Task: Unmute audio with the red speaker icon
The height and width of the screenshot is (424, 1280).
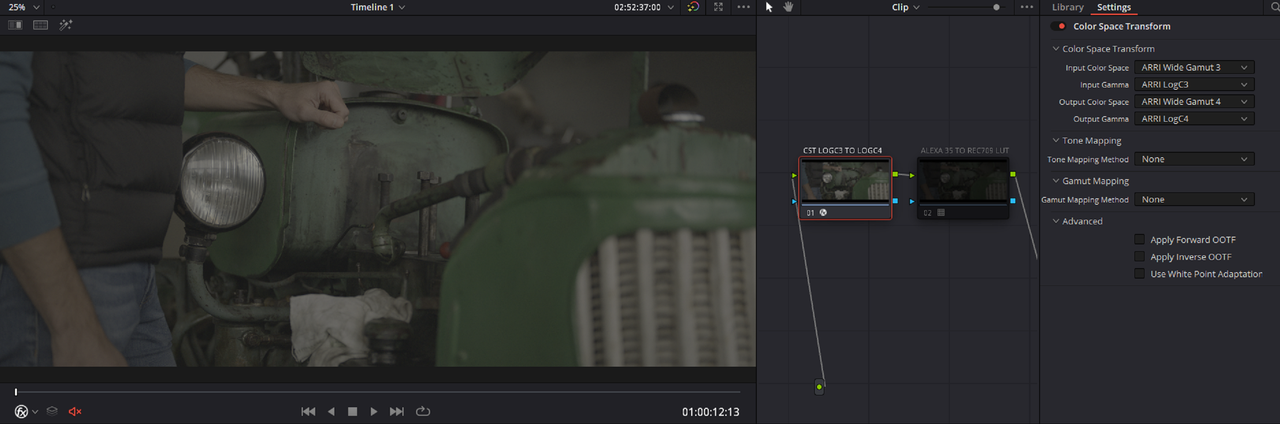Action: pos(75,411)
